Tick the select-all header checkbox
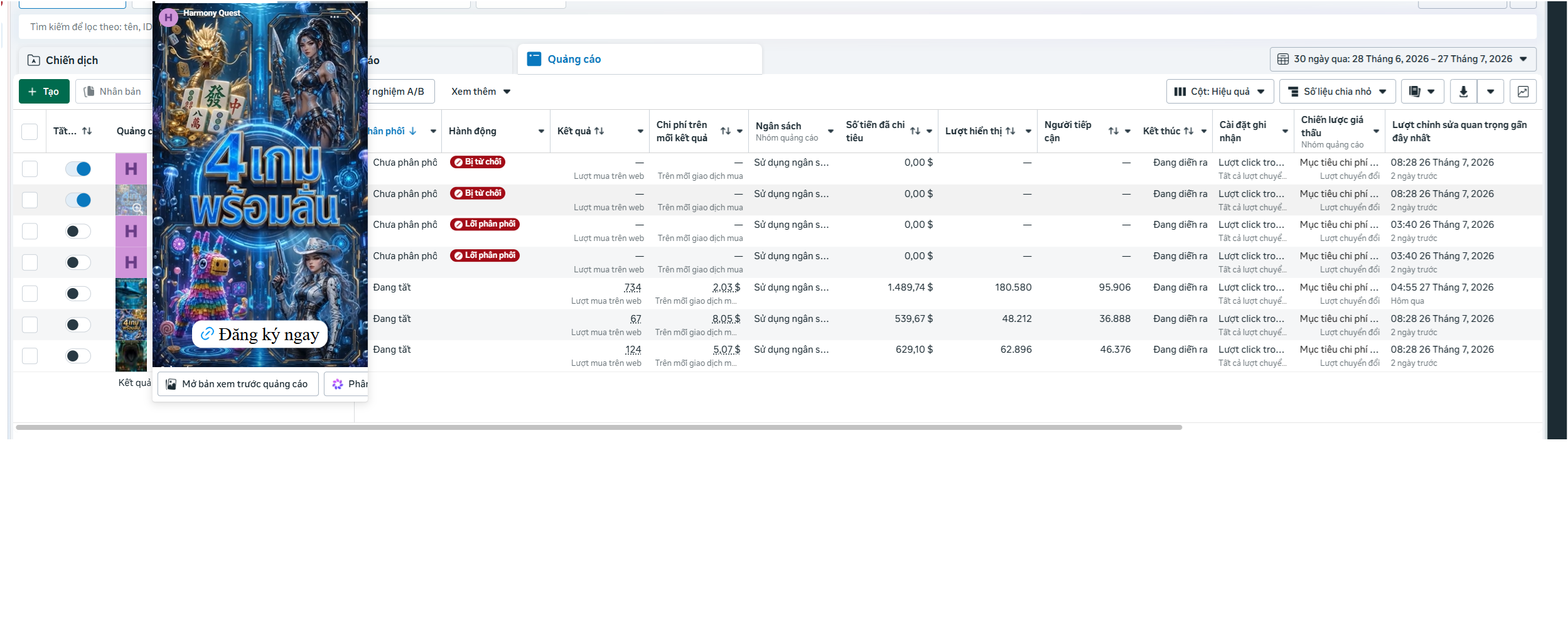Screen dimensions: 1568x637 30,131
